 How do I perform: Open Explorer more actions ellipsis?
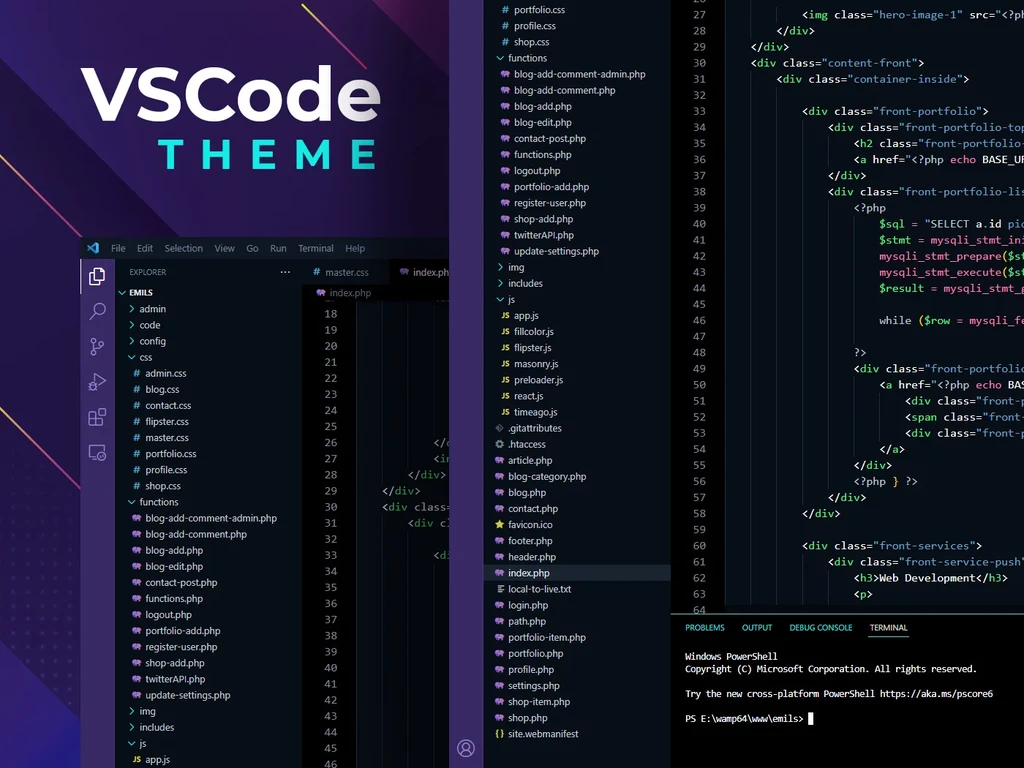(285, 272)
